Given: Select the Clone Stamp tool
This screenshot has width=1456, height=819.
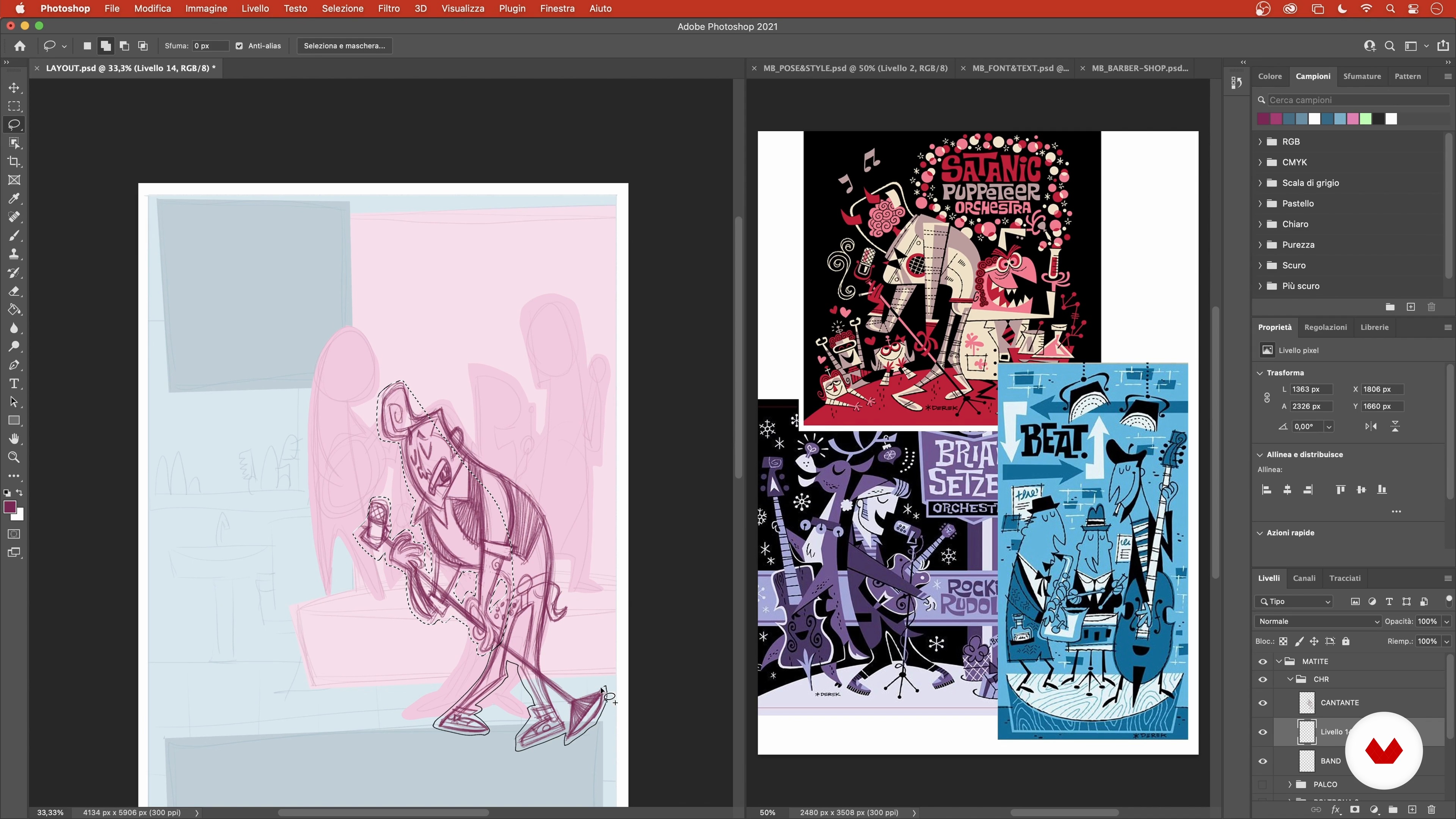Looking at the screenshot, I should coord(14,254).
